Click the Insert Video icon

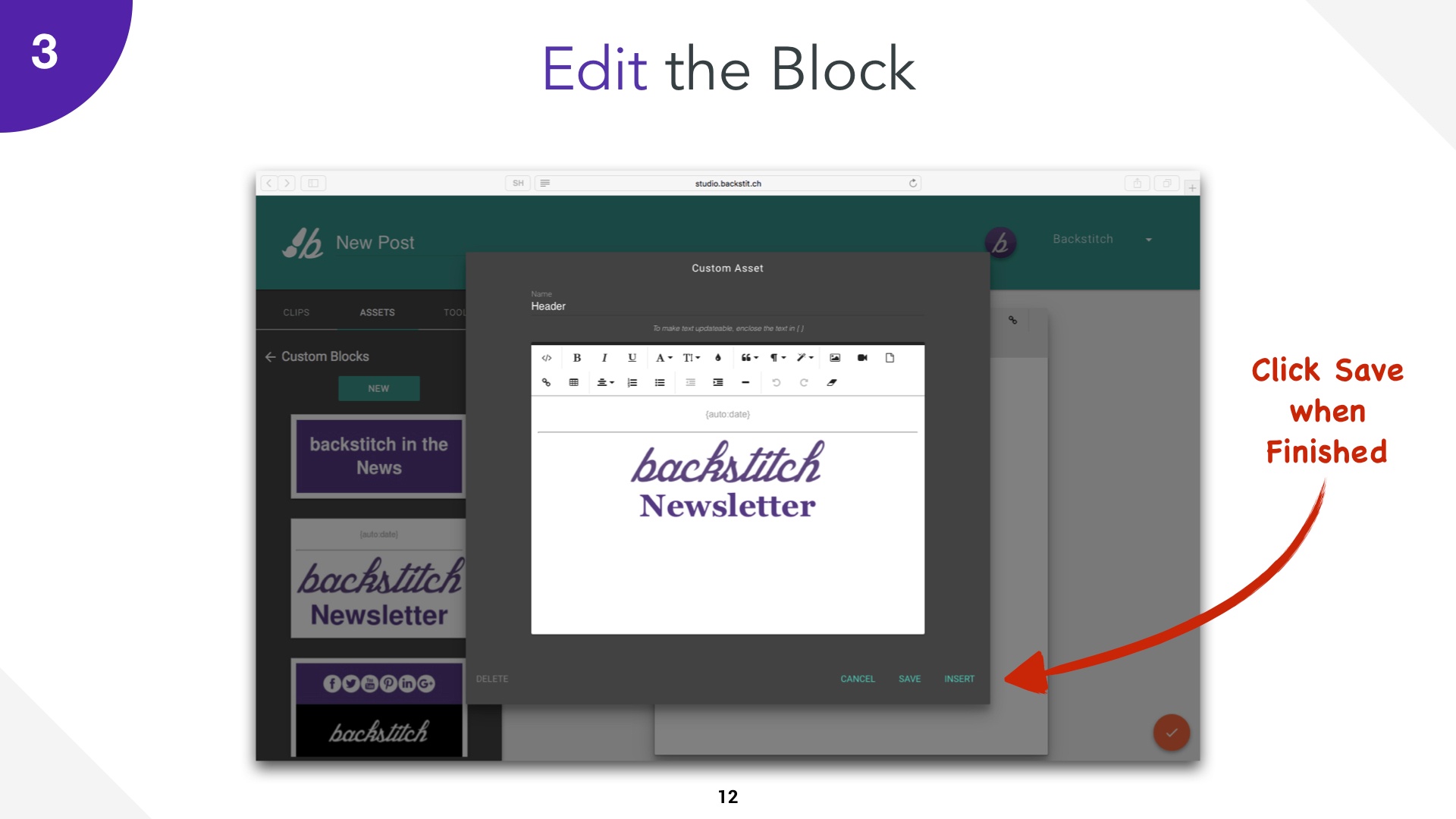click(861, 358)
